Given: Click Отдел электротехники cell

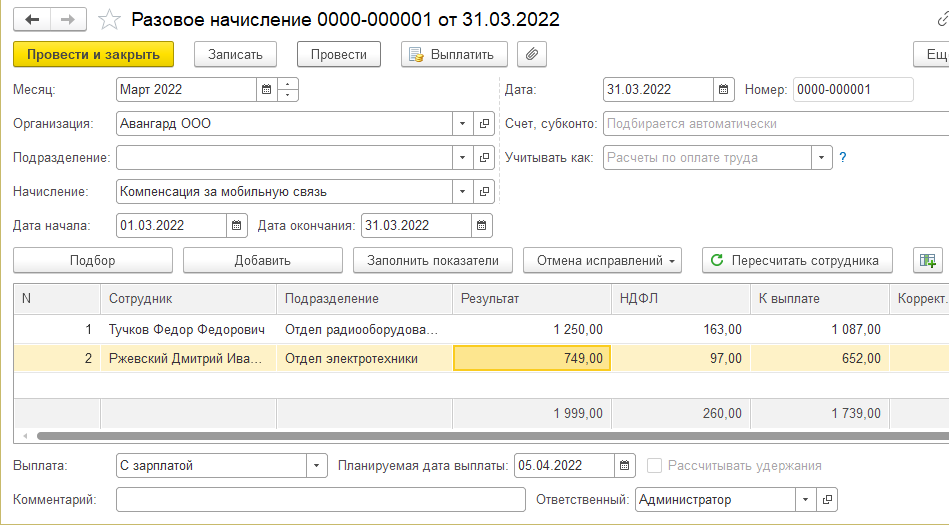Looking at the screenshot, I should [364, 358].
